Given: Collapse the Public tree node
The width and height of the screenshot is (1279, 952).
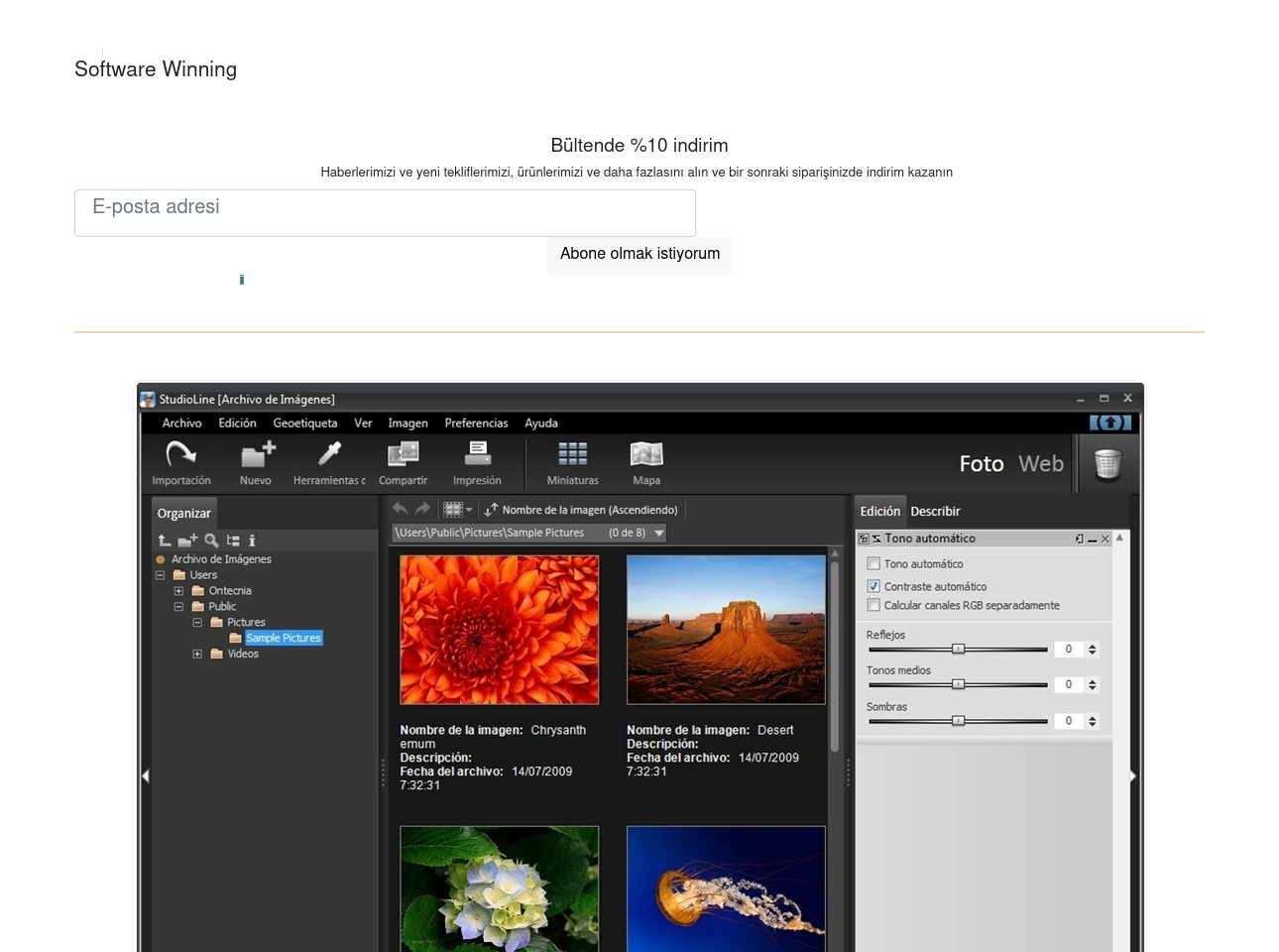Looking at the screenshot, I should [x=178, y=607].
